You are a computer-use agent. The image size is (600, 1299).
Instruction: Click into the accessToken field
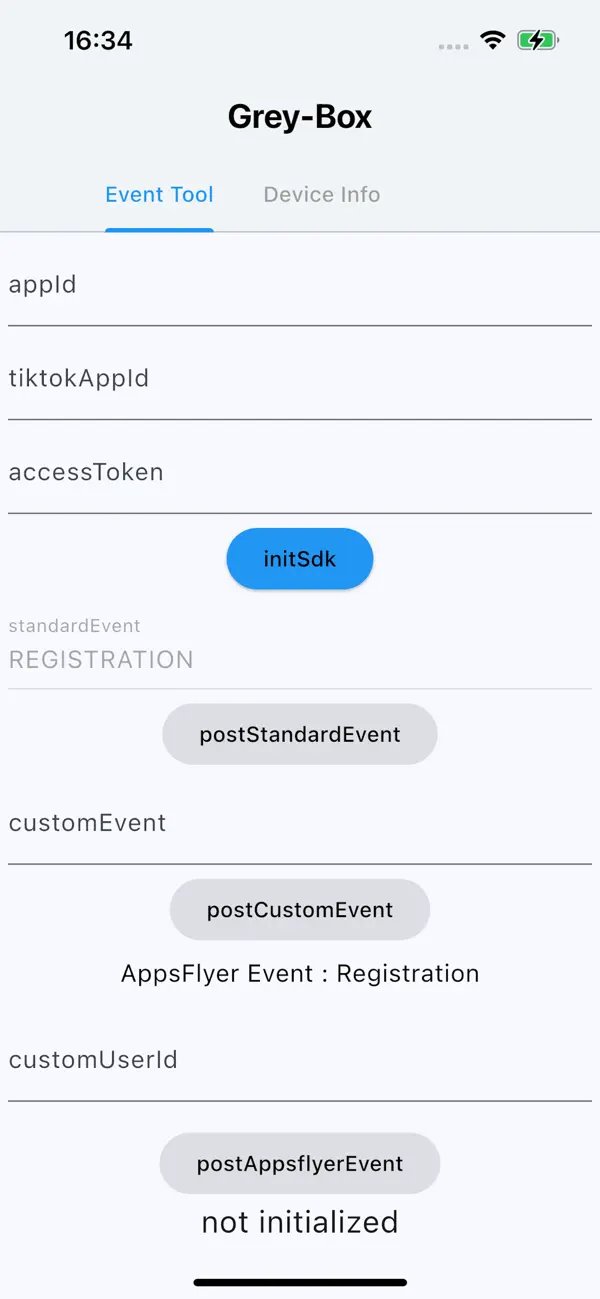(300, 472)
